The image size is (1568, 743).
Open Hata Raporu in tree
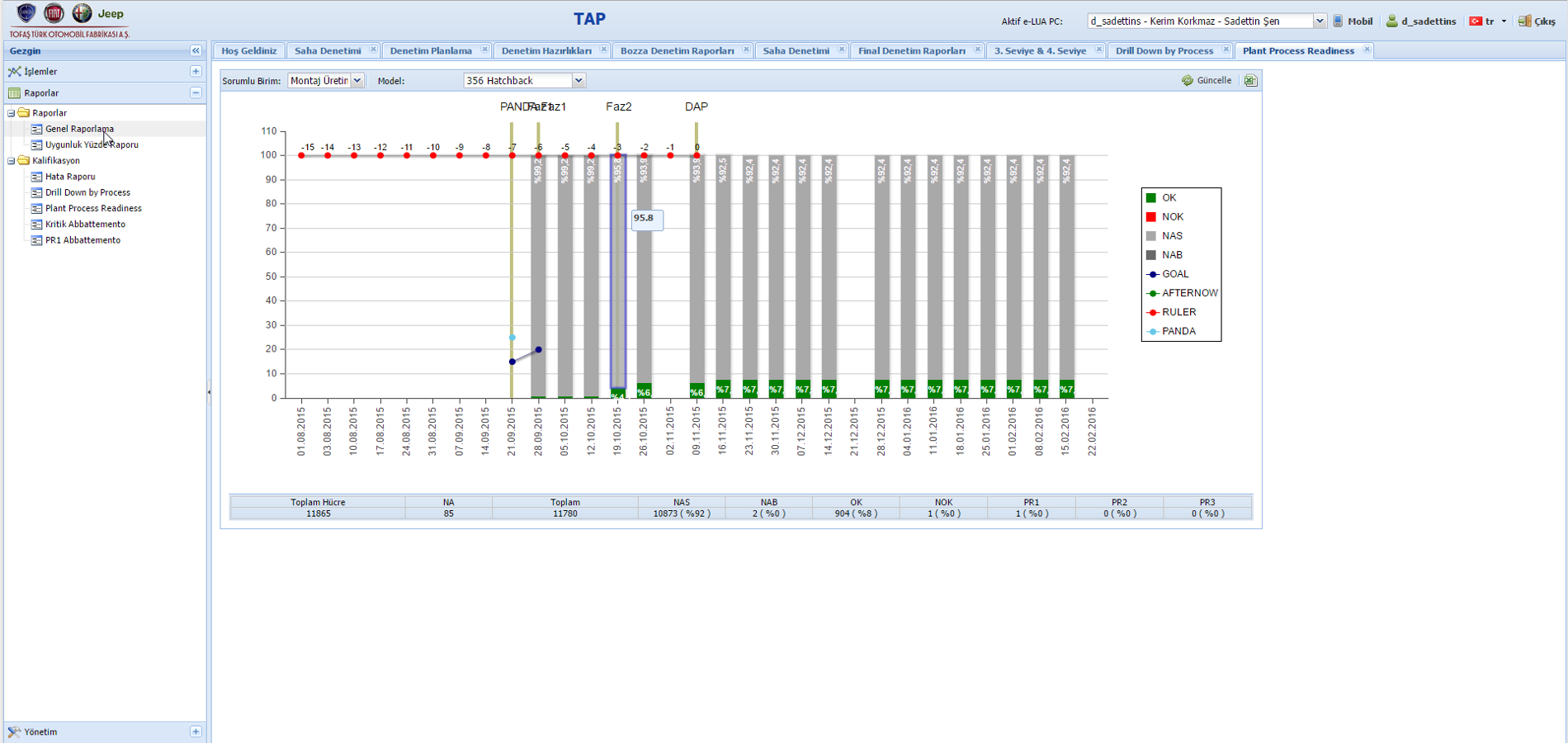click(x=70, y=177)
